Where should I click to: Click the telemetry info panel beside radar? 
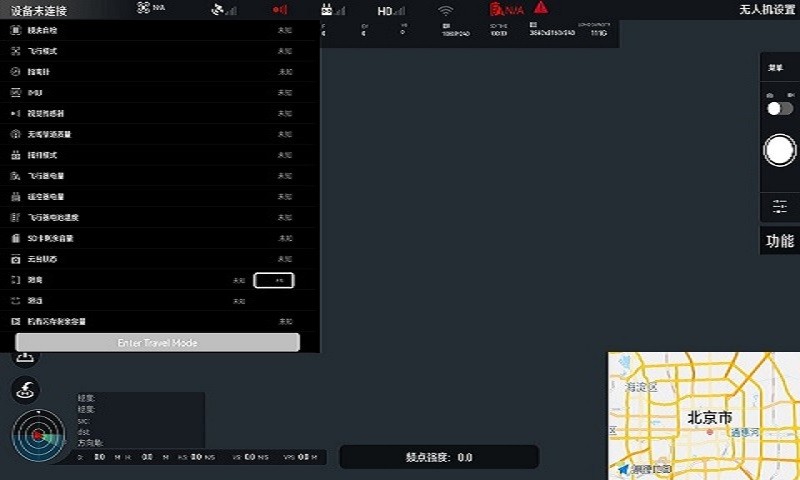click(x=139, y=420)
